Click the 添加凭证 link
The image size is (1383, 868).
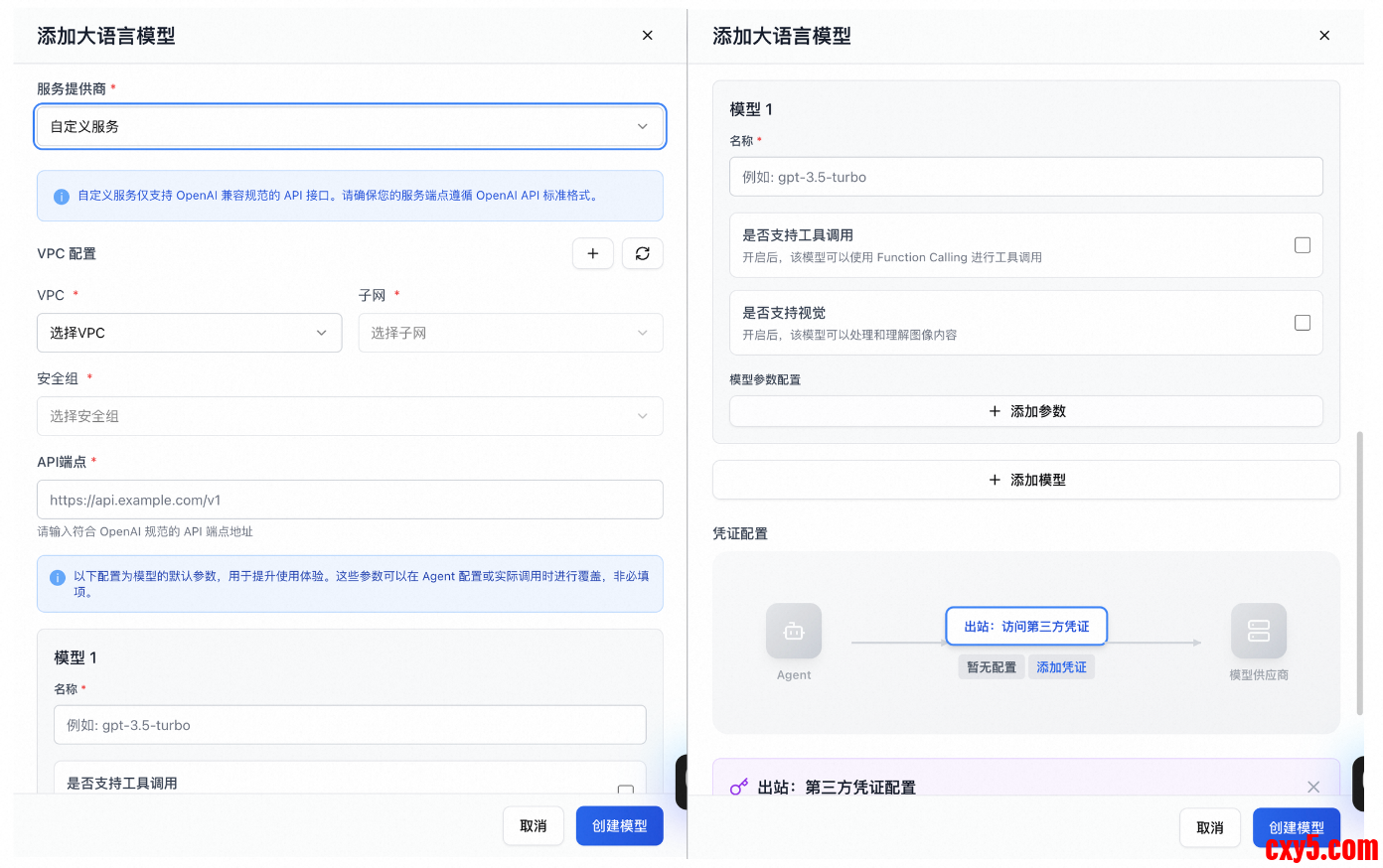tap(1061, 667)
